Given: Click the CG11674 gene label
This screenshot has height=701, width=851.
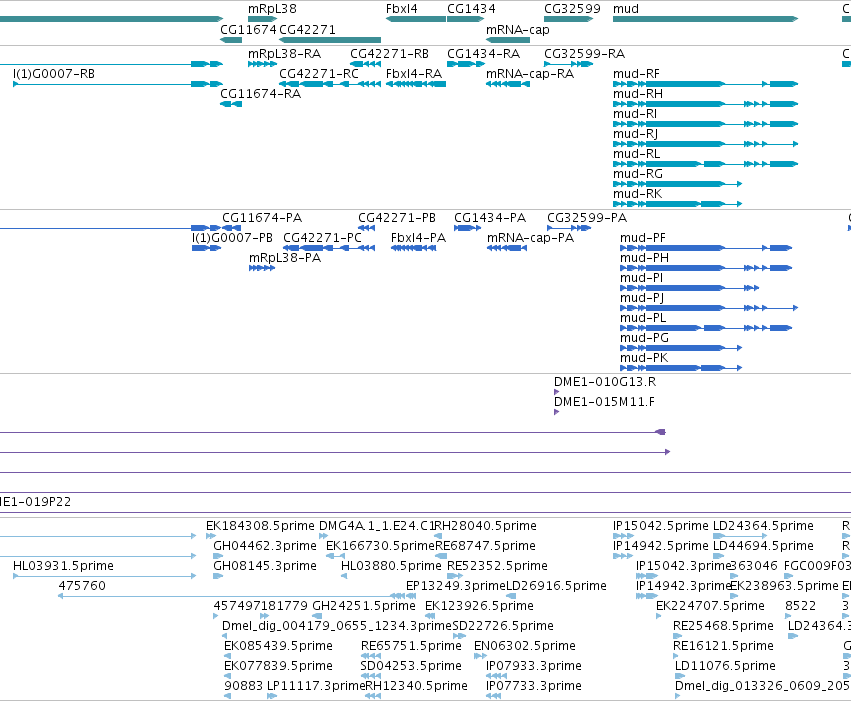Looking at the screenshot, I should (x=248, y=29).
